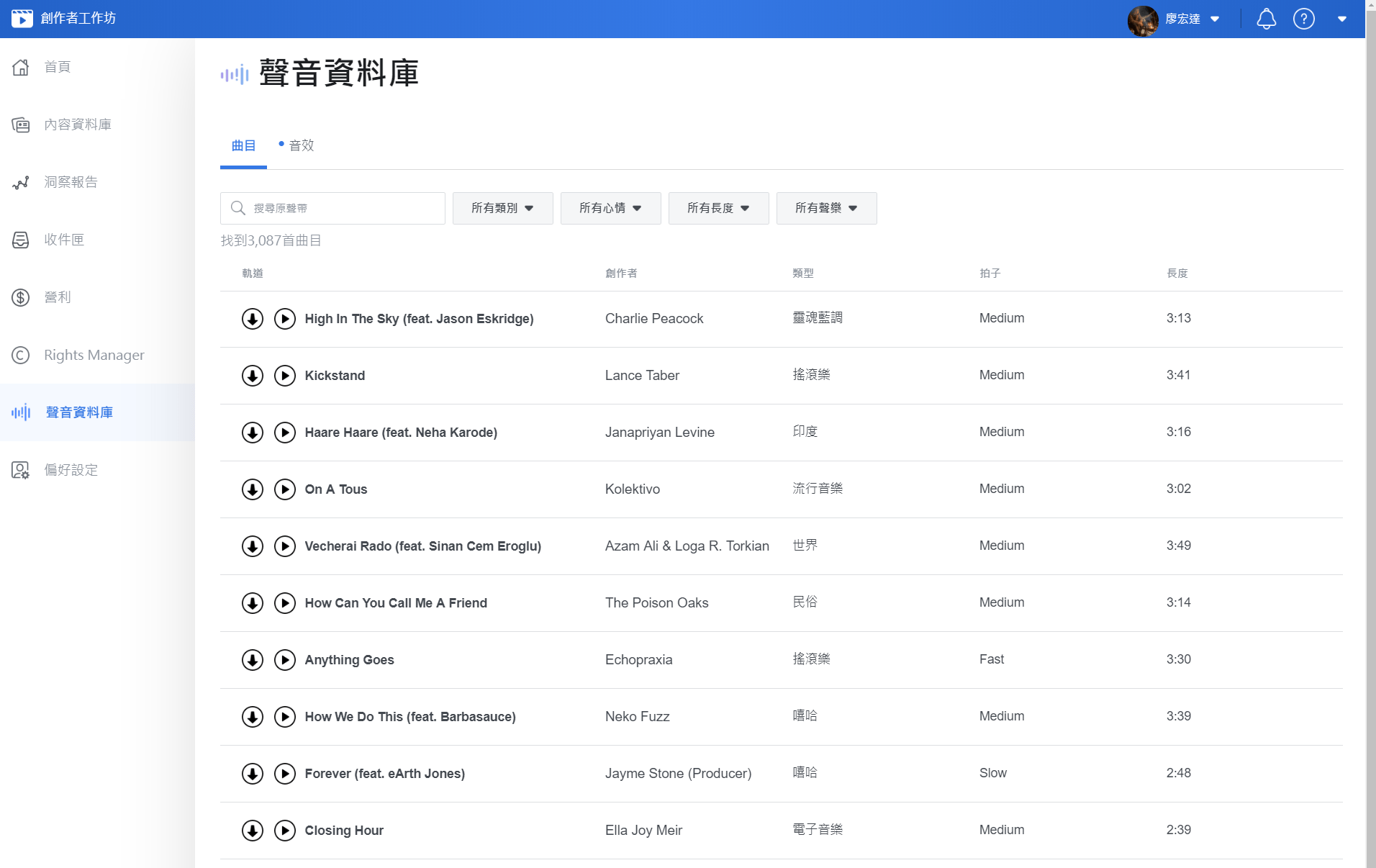Click the 找到3,087首曲目 result count
The height and width of the screenshot is (868, 1376).
click(x=271, y=240)
